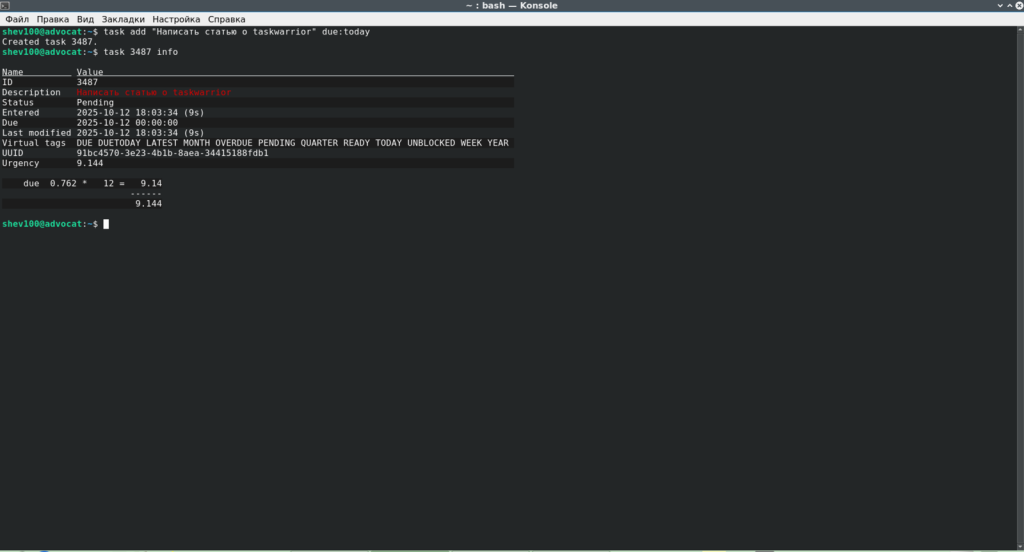Open the Закладки menu
This screenshot has height=552, width=1024.
(x=123, y=19)
